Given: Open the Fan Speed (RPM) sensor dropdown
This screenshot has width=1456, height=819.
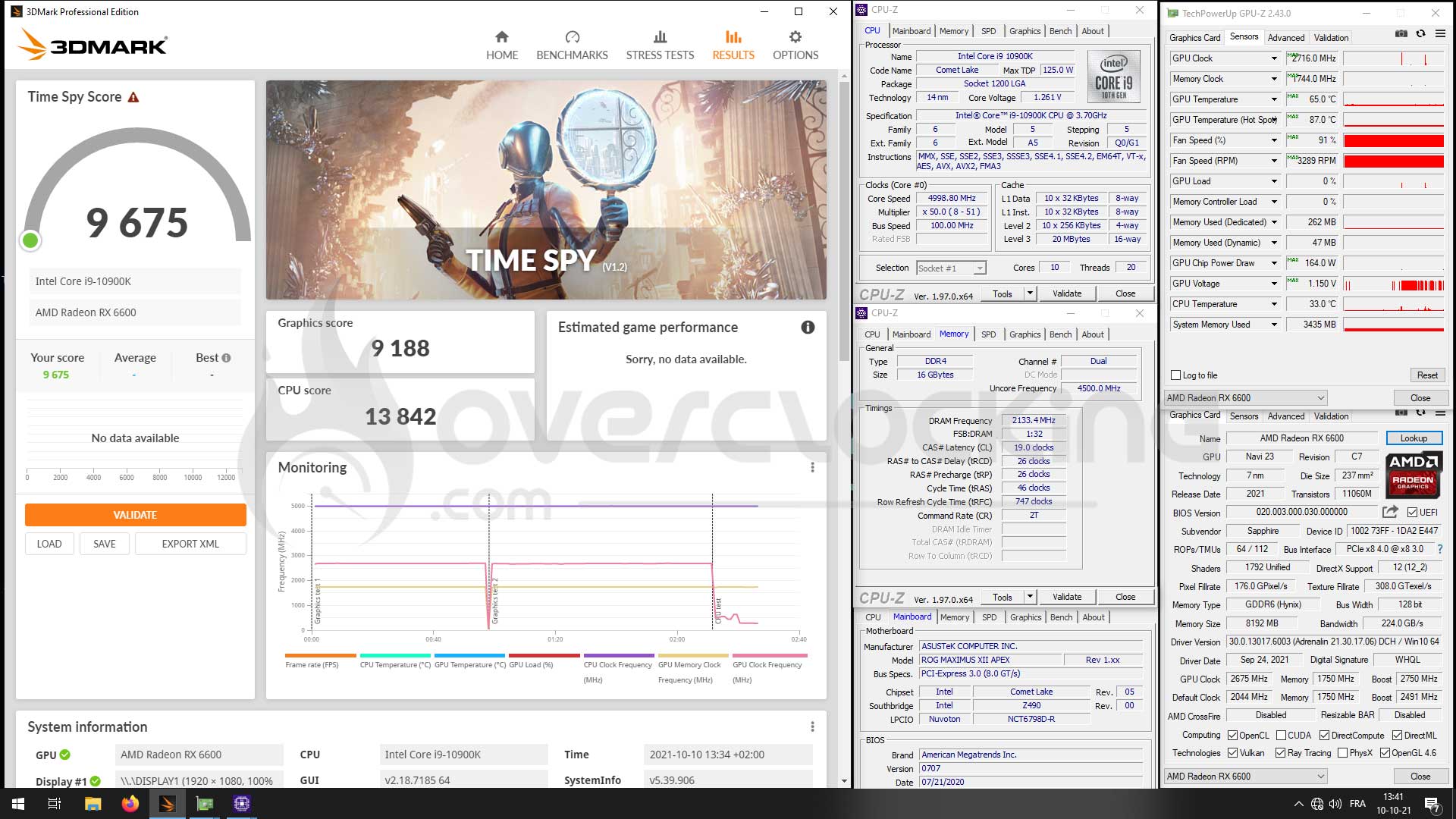Looking at the screenshot, I should [x=1274, y=161].
